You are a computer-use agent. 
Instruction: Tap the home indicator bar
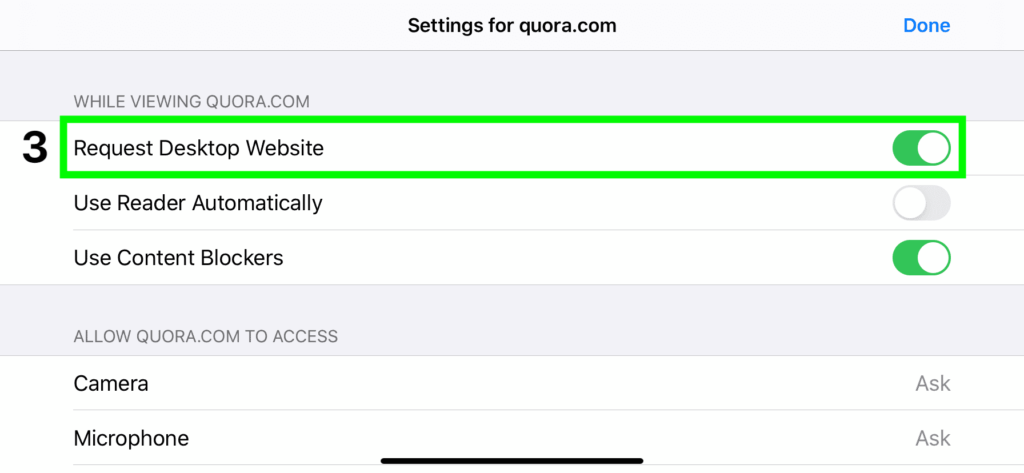click(512, 461)
